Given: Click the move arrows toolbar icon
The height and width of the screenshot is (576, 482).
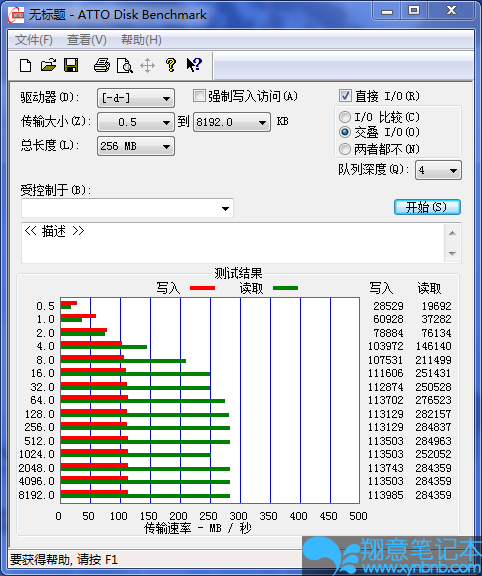Looking at the screenshot, I should [147, 66].
